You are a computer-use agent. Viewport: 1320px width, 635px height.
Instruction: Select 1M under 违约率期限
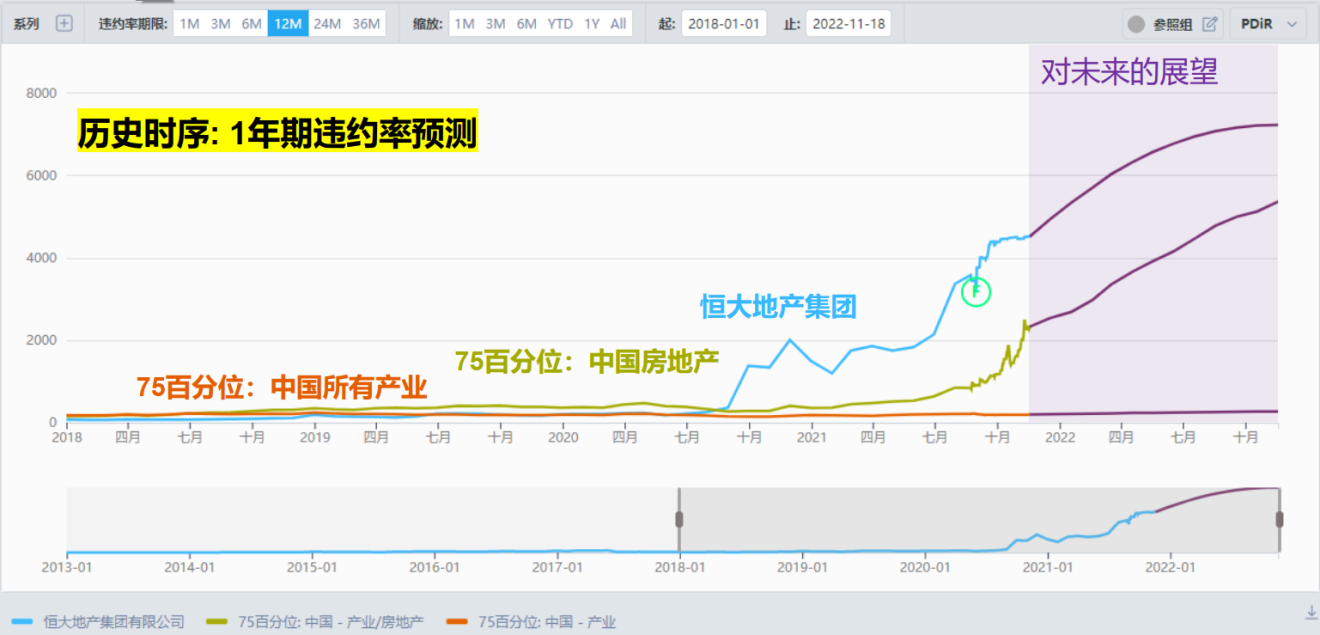click(189, 24)
